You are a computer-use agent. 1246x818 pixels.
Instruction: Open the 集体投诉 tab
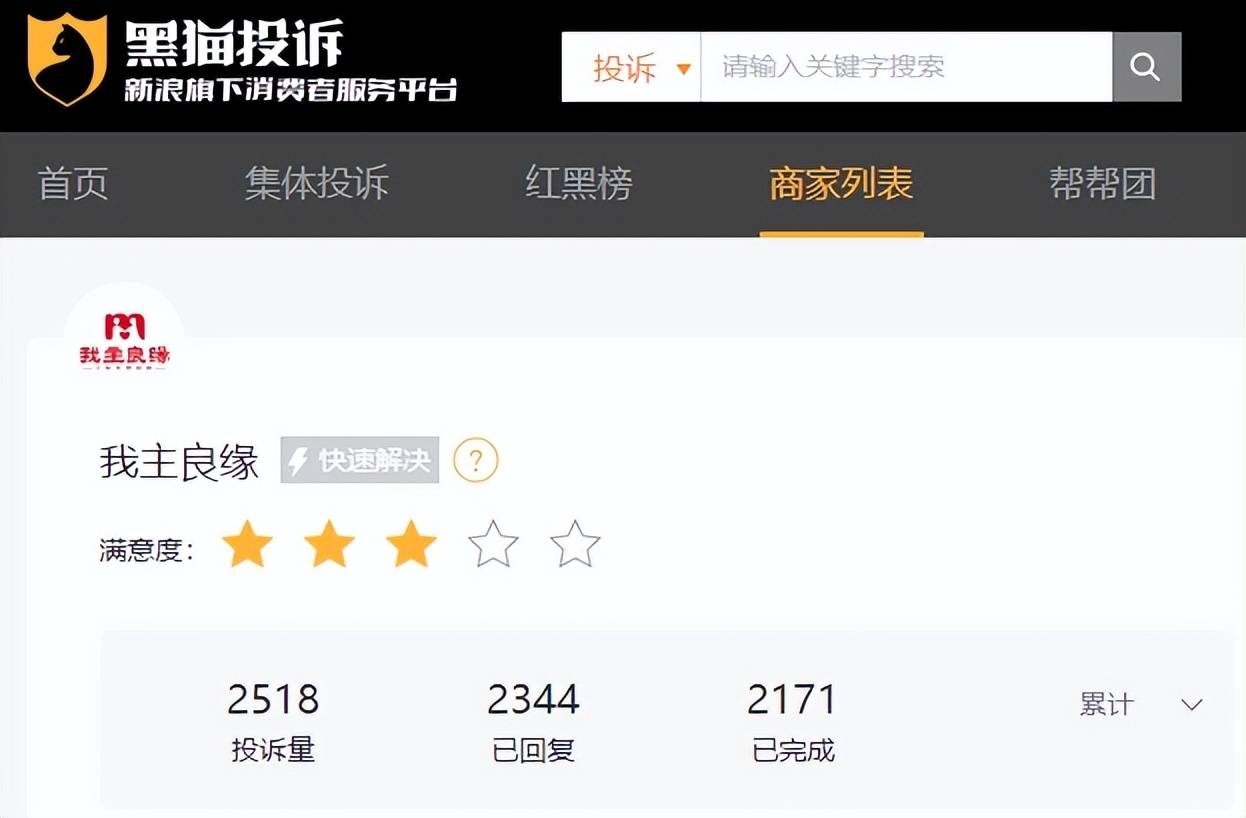pyautogui.click(x=316, y=184)
